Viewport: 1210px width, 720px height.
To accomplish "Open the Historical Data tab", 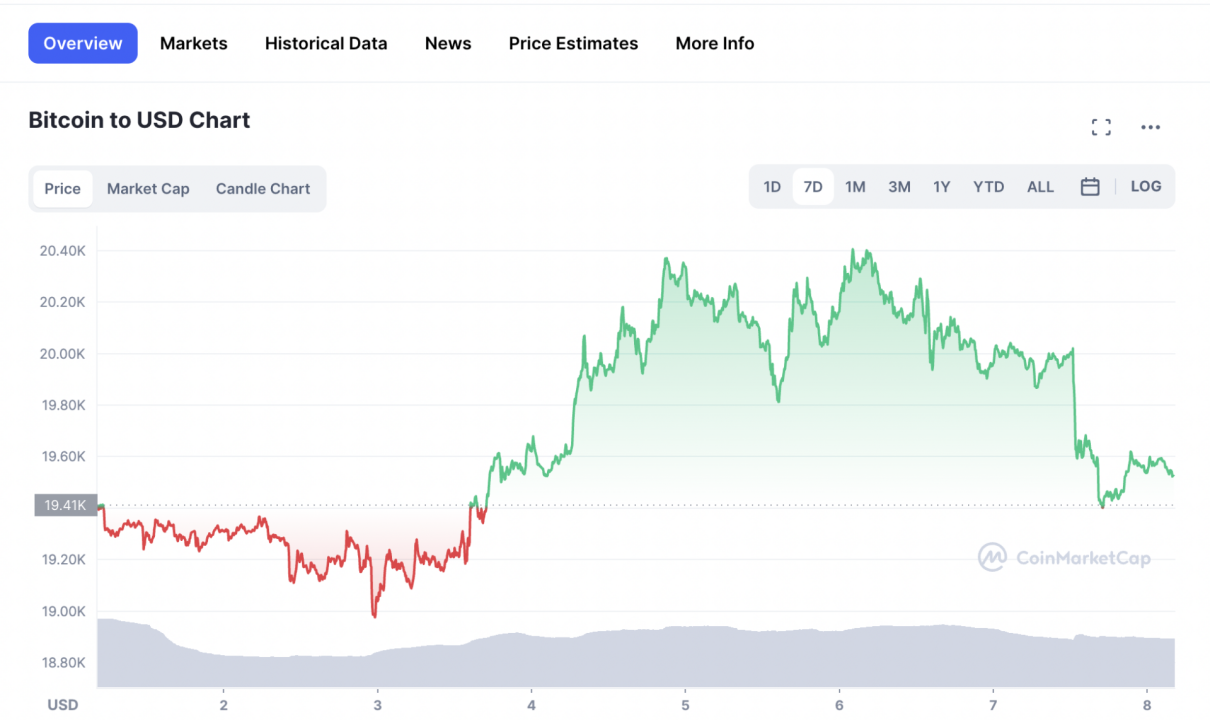I will [326, 43].
